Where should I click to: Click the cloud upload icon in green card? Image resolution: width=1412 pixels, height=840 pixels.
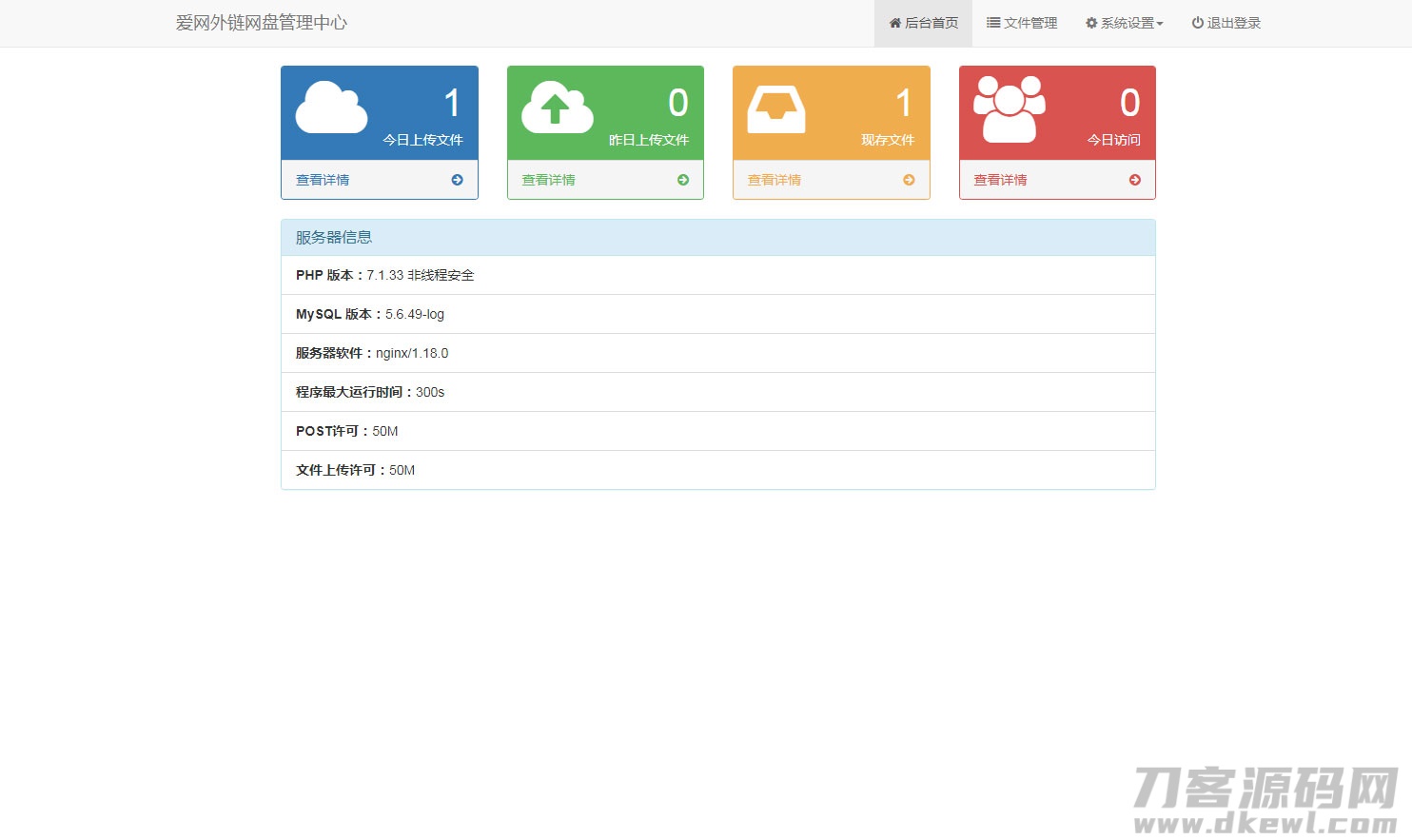pos(557,107)
